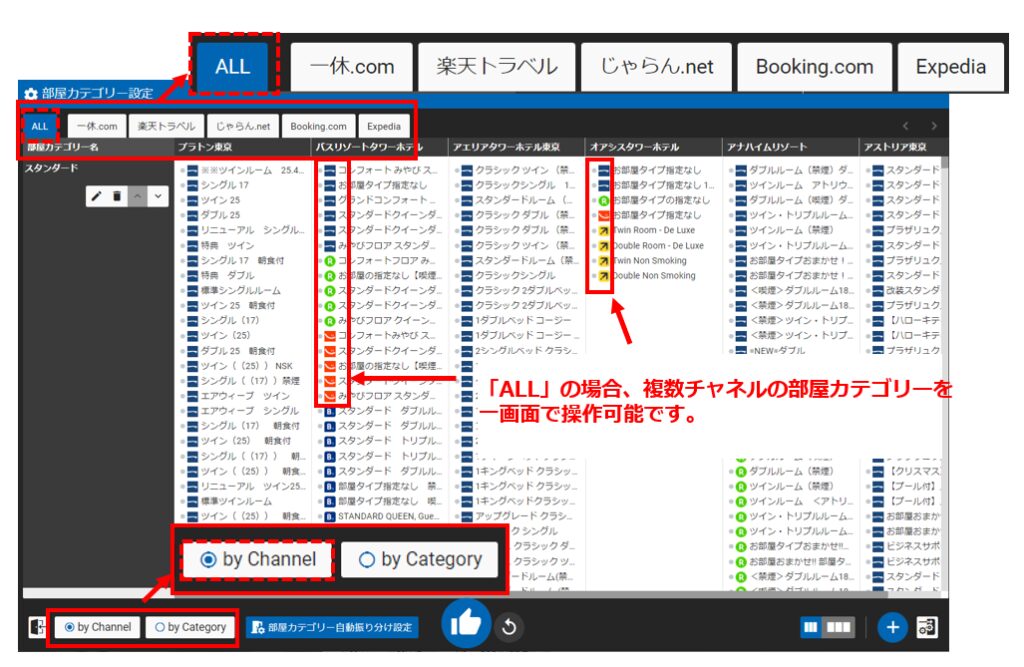This screenshot has width=1024, height=667.
Task: Select the small Expedia channel tab
Action: [x=384, y=127]
